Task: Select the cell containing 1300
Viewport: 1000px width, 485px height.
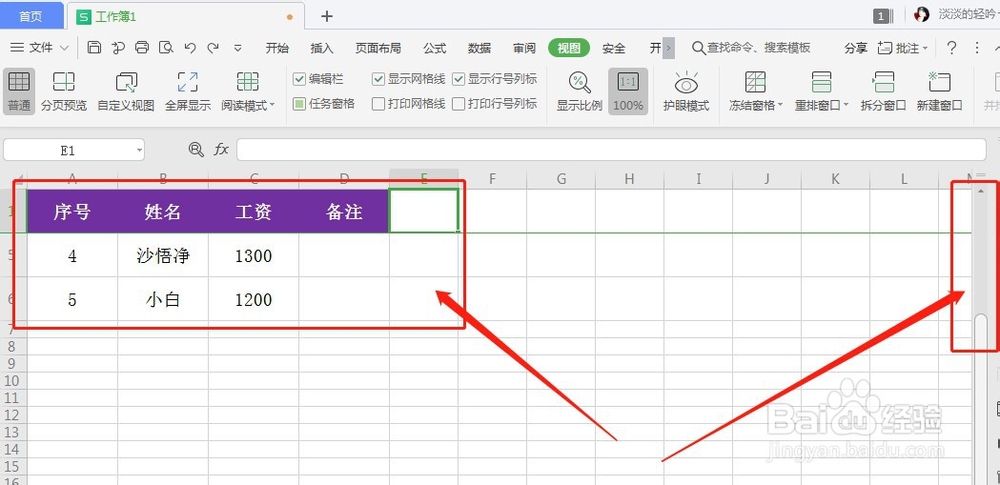Action: click(x=253, y=255)
